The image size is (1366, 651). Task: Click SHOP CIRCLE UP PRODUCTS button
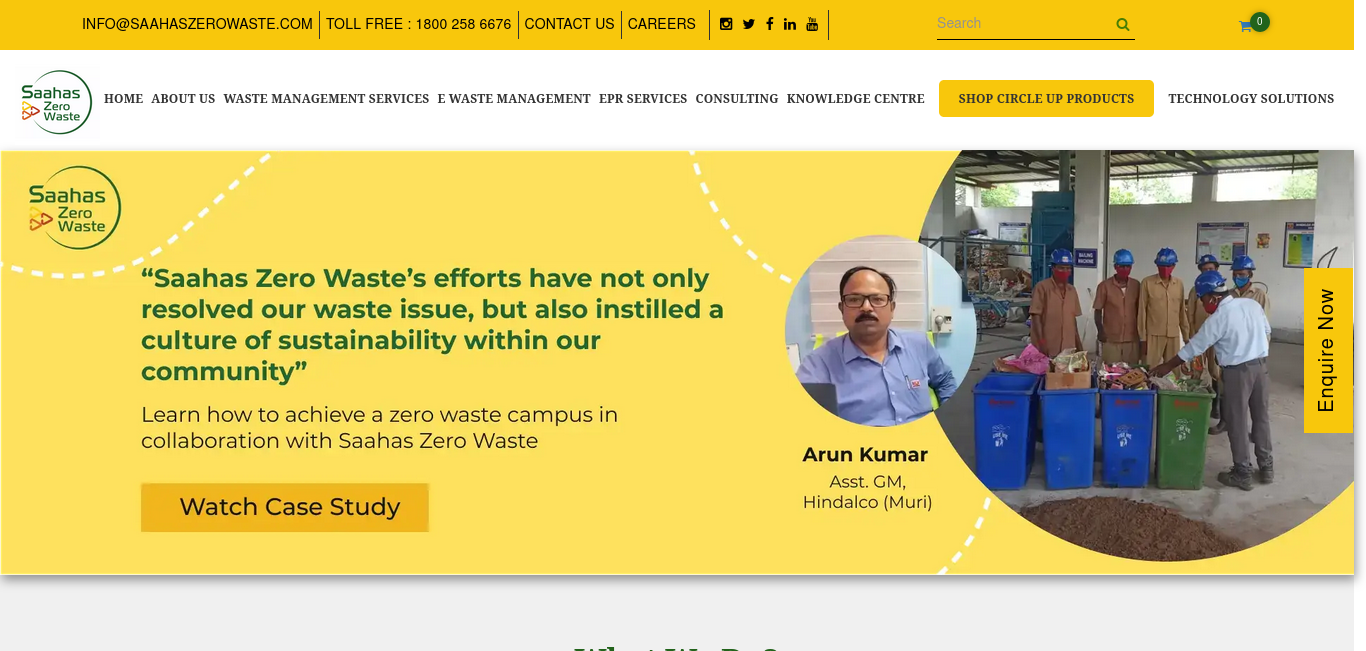pos(1046,99)
